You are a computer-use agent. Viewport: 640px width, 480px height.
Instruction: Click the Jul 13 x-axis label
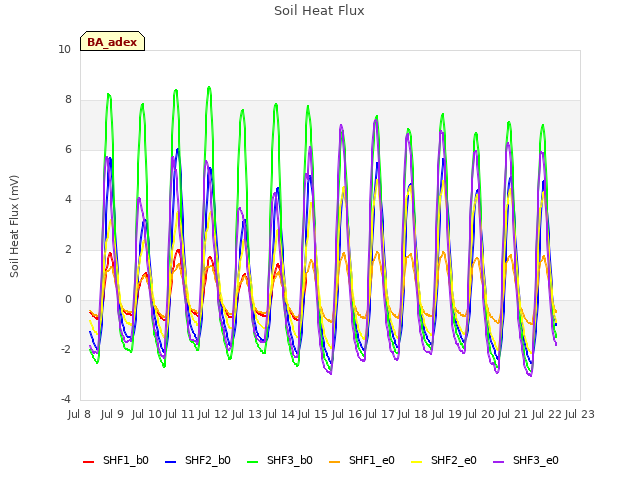point(247,414)
